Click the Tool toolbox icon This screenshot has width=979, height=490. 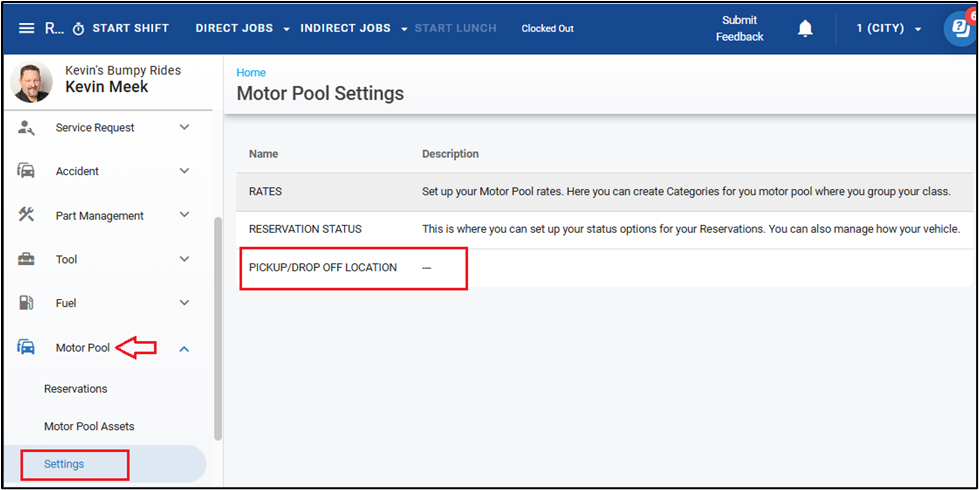[x=27, y=259]
